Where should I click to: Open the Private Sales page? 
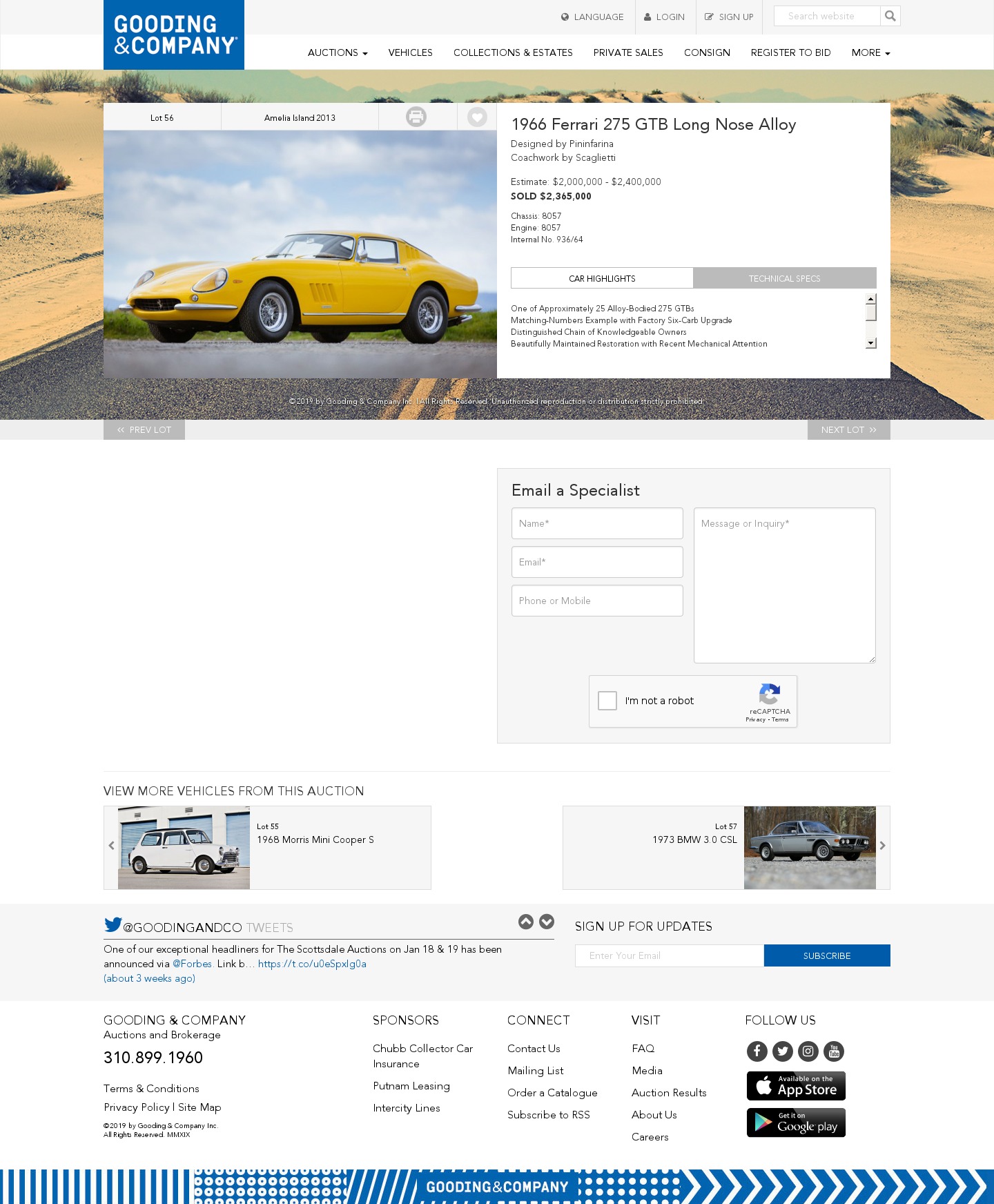(x=628, y=52)
